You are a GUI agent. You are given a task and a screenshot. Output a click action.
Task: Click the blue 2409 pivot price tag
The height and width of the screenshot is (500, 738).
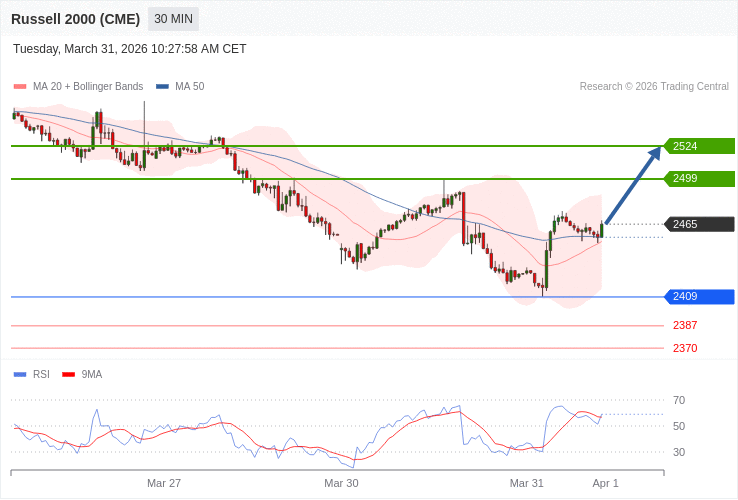tap(699, 297)
